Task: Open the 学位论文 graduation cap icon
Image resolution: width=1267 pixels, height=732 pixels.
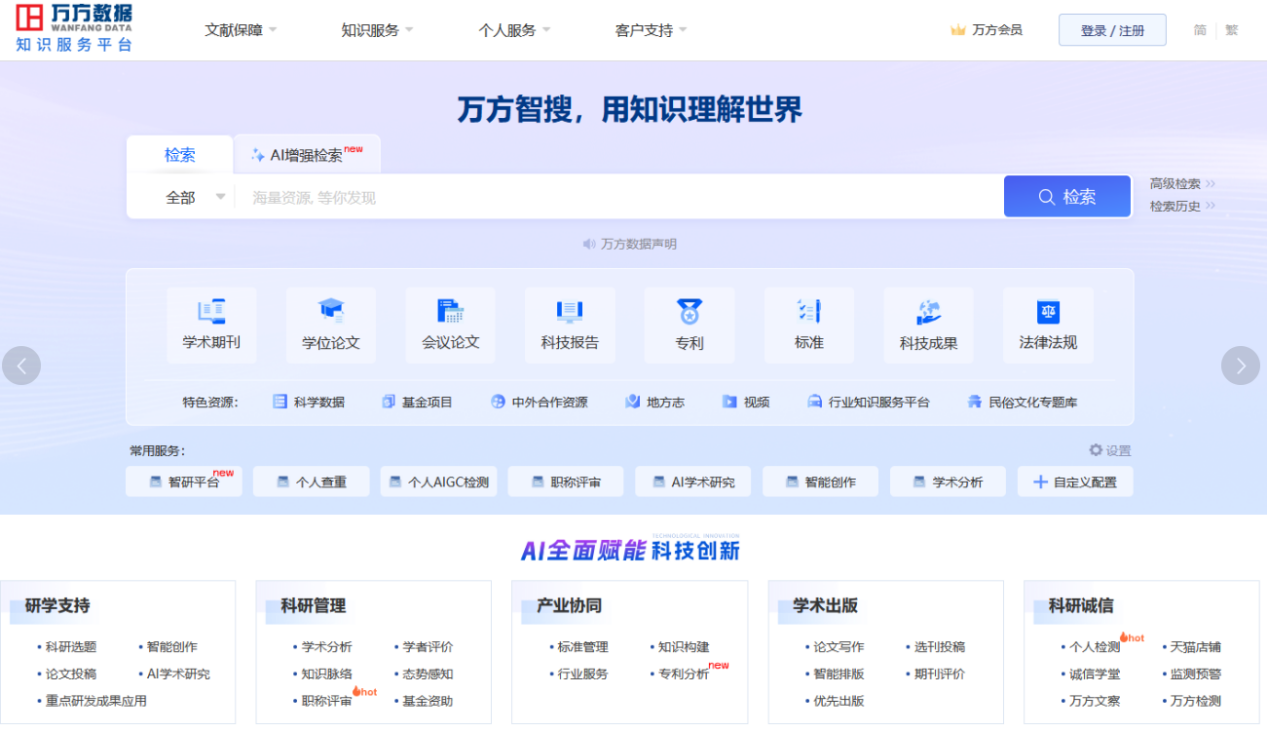Action: click(x=331, y=310)
